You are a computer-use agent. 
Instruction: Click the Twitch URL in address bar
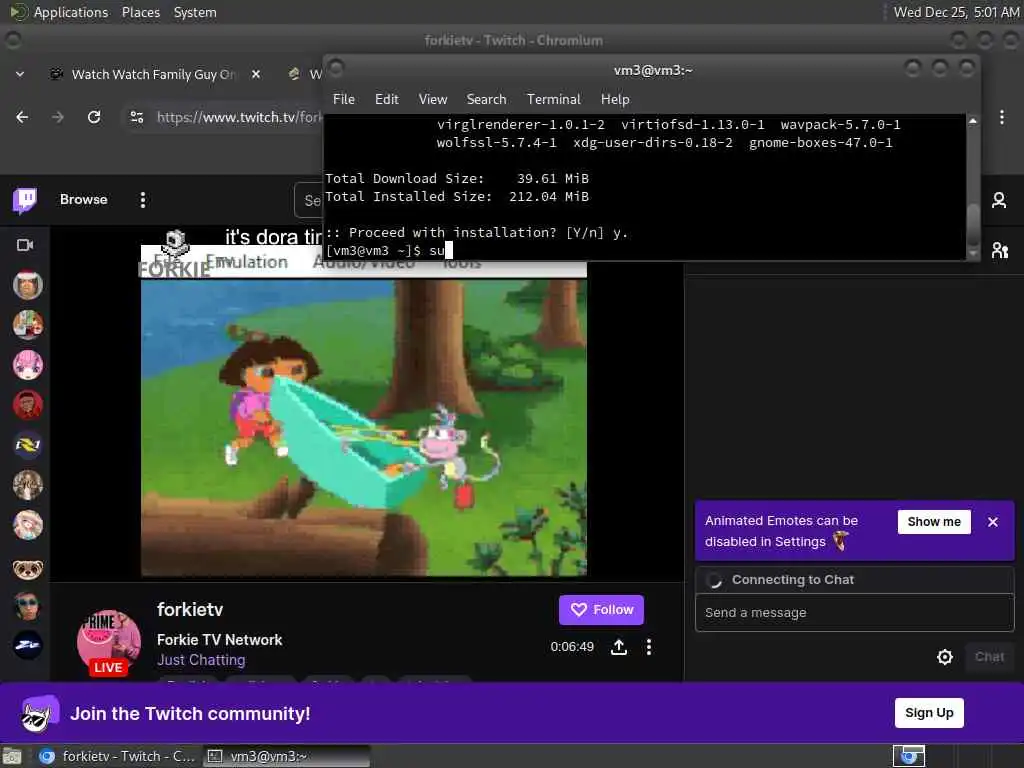coord(239,117)
